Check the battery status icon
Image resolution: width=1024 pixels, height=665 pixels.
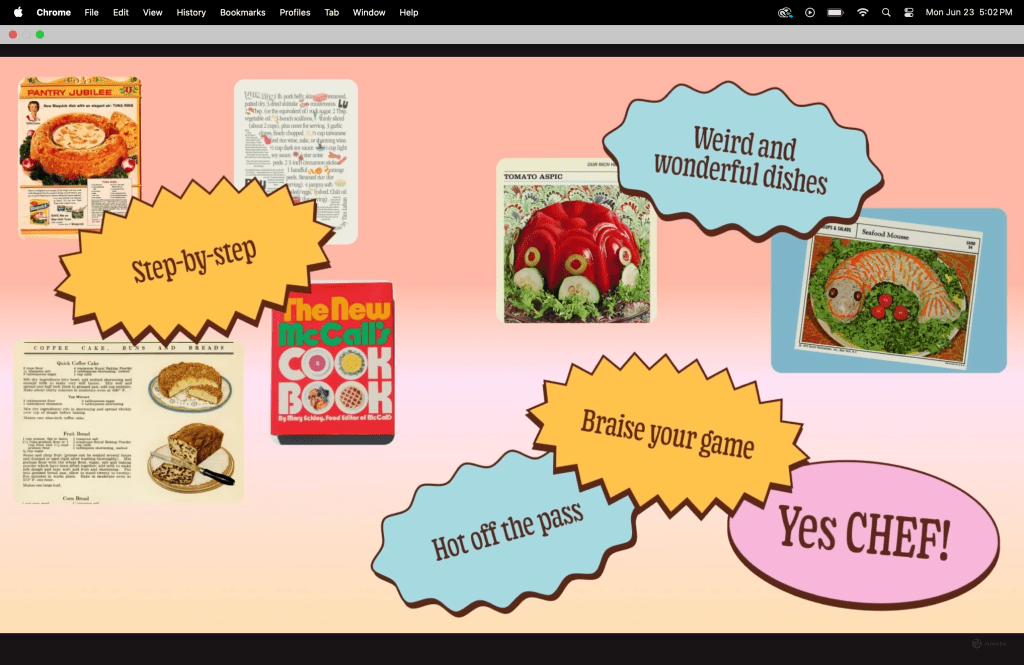[836, 12]
